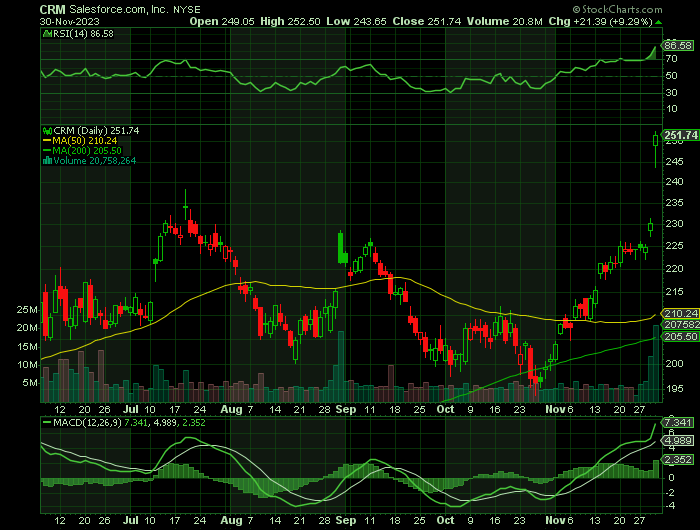Click the 240 price axis label
The image size is (700, 530).
point(674,181)
